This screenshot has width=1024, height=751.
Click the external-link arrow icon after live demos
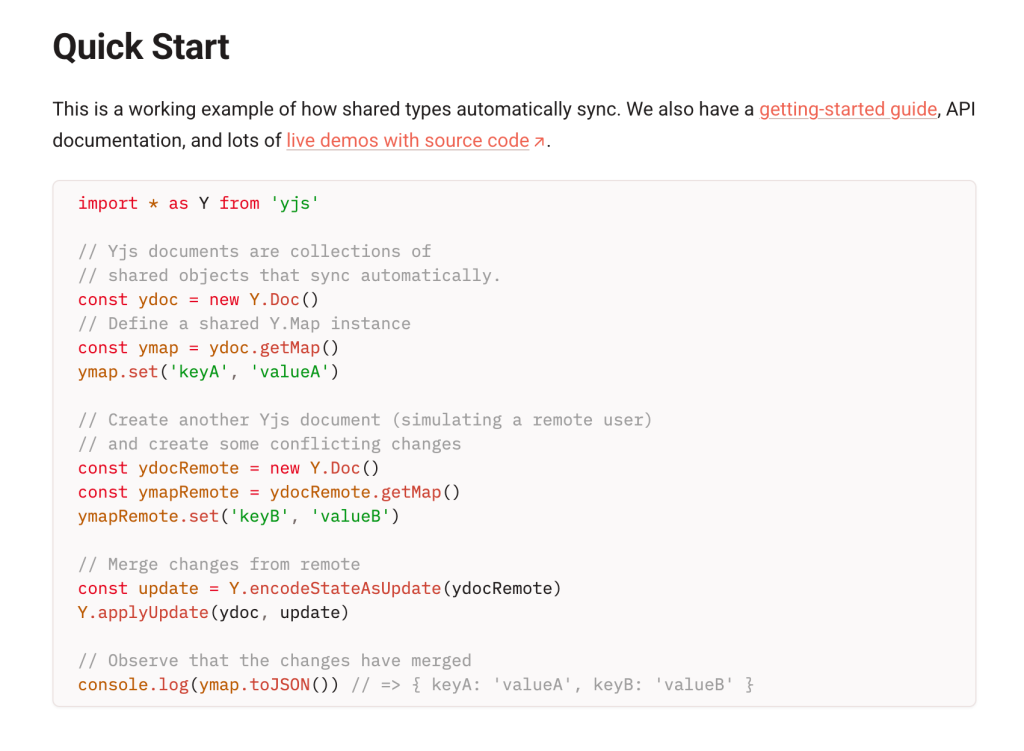(539, 142)
